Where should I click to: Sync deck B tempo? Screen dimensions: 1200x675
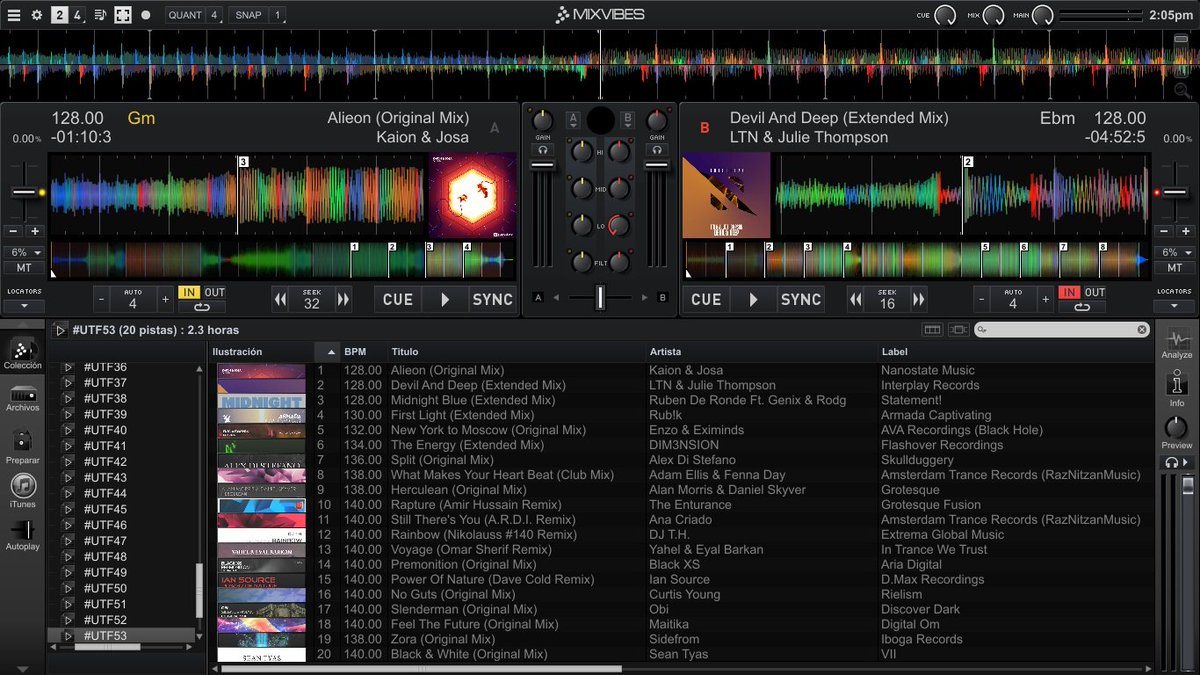point(801,299)
